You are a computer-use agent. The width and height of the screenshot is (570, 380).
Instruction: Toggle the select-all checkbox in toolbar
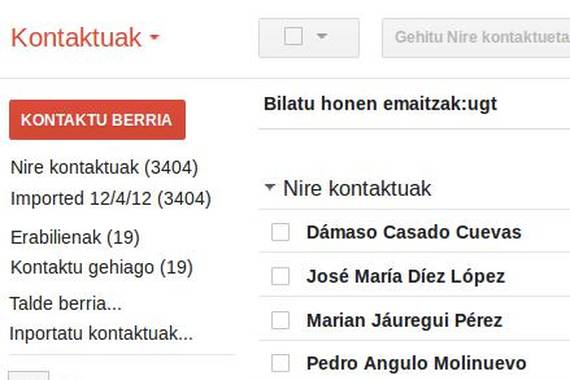click(x=293, y=36)
